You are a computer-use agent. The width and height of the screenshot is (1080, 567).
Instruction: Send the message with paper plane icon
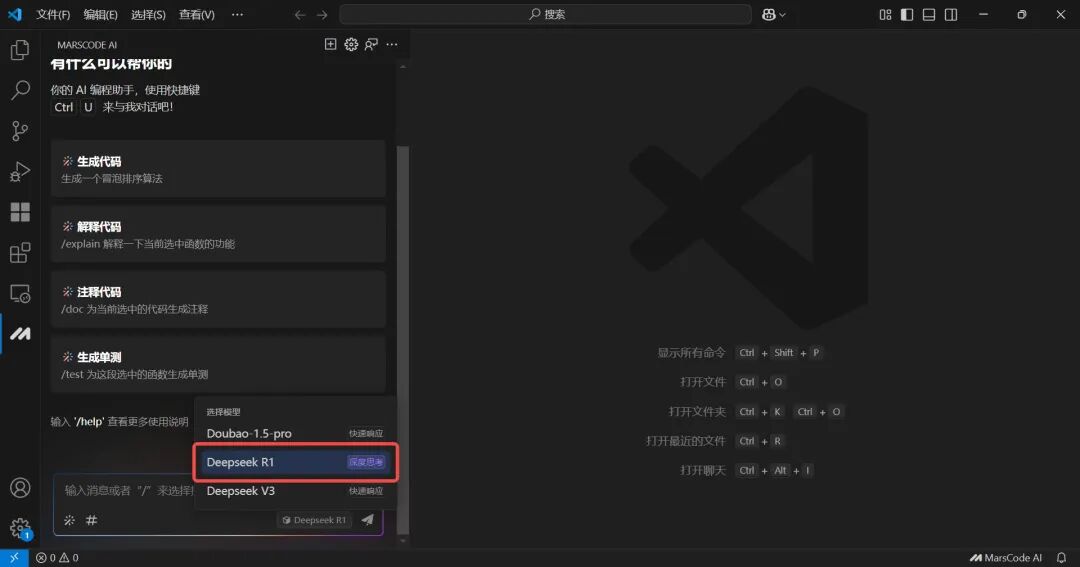(x=368, y=520)
